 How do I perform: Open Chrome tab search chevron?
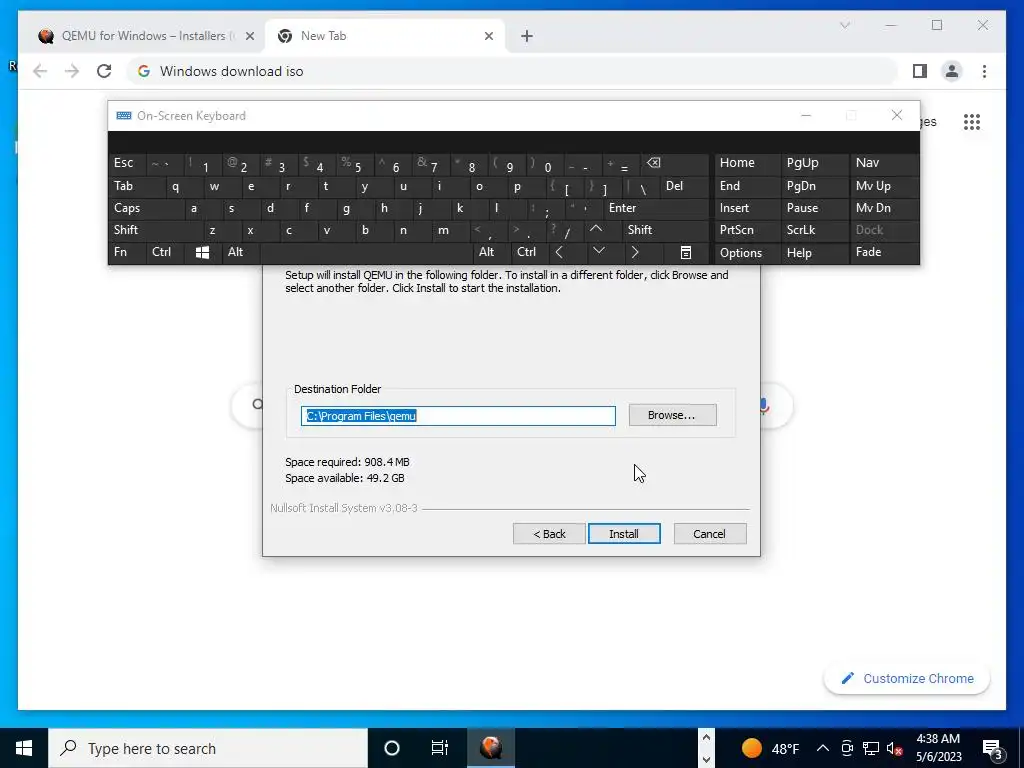pos(844,25)
